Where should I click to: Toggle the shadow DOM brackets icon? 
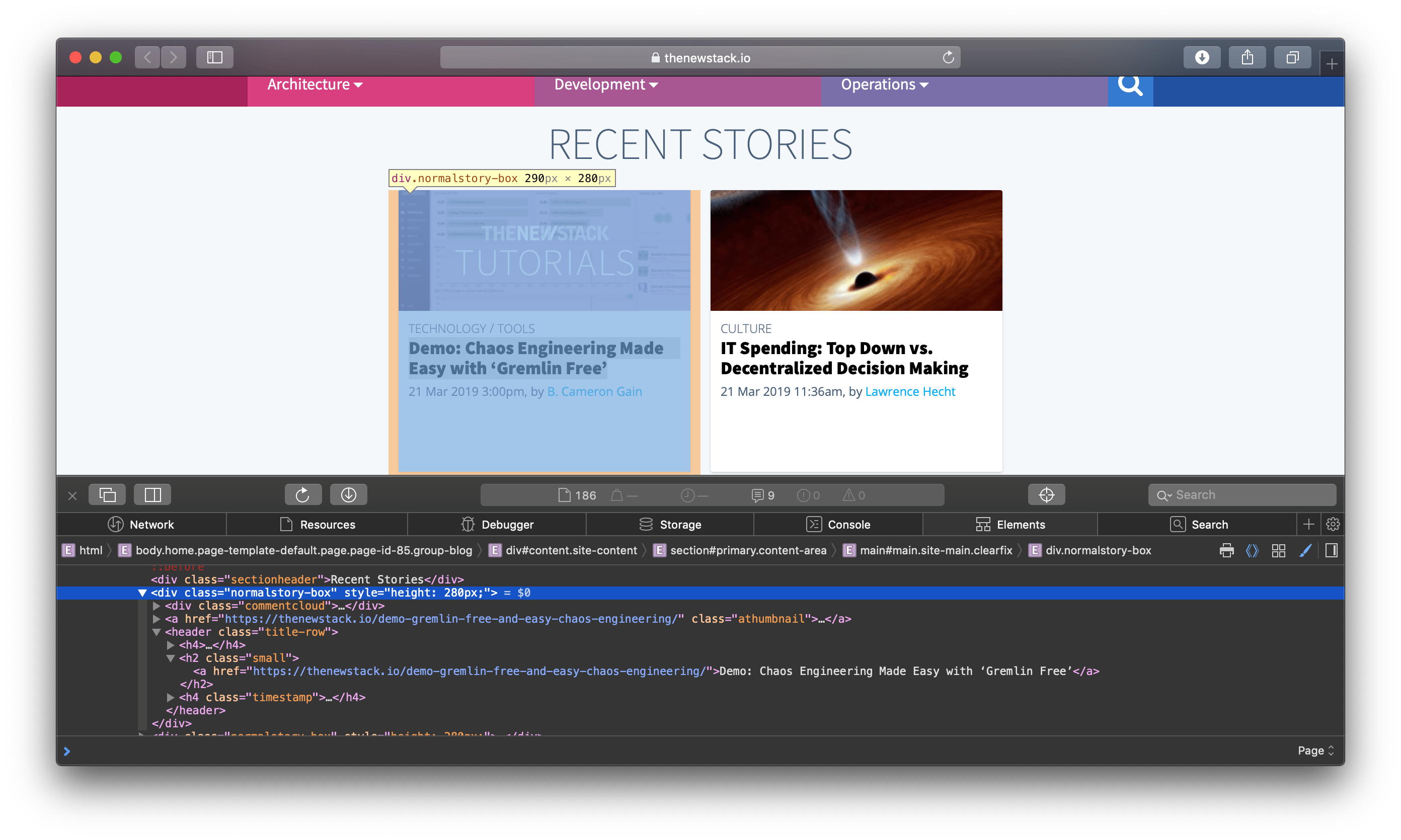point(1252,550)
